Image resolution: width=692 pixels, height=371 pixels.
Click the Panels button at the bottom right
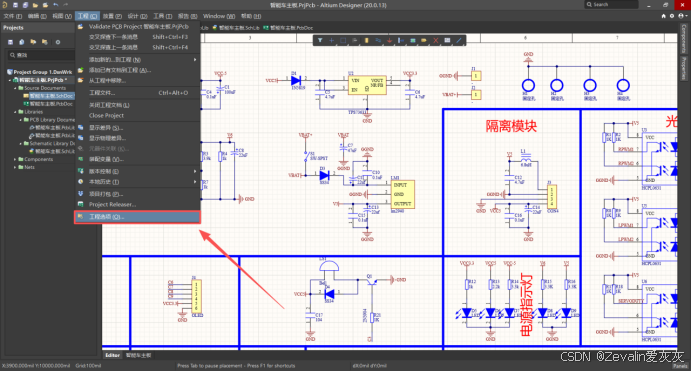pyautogui.click(x=680, y=366)
